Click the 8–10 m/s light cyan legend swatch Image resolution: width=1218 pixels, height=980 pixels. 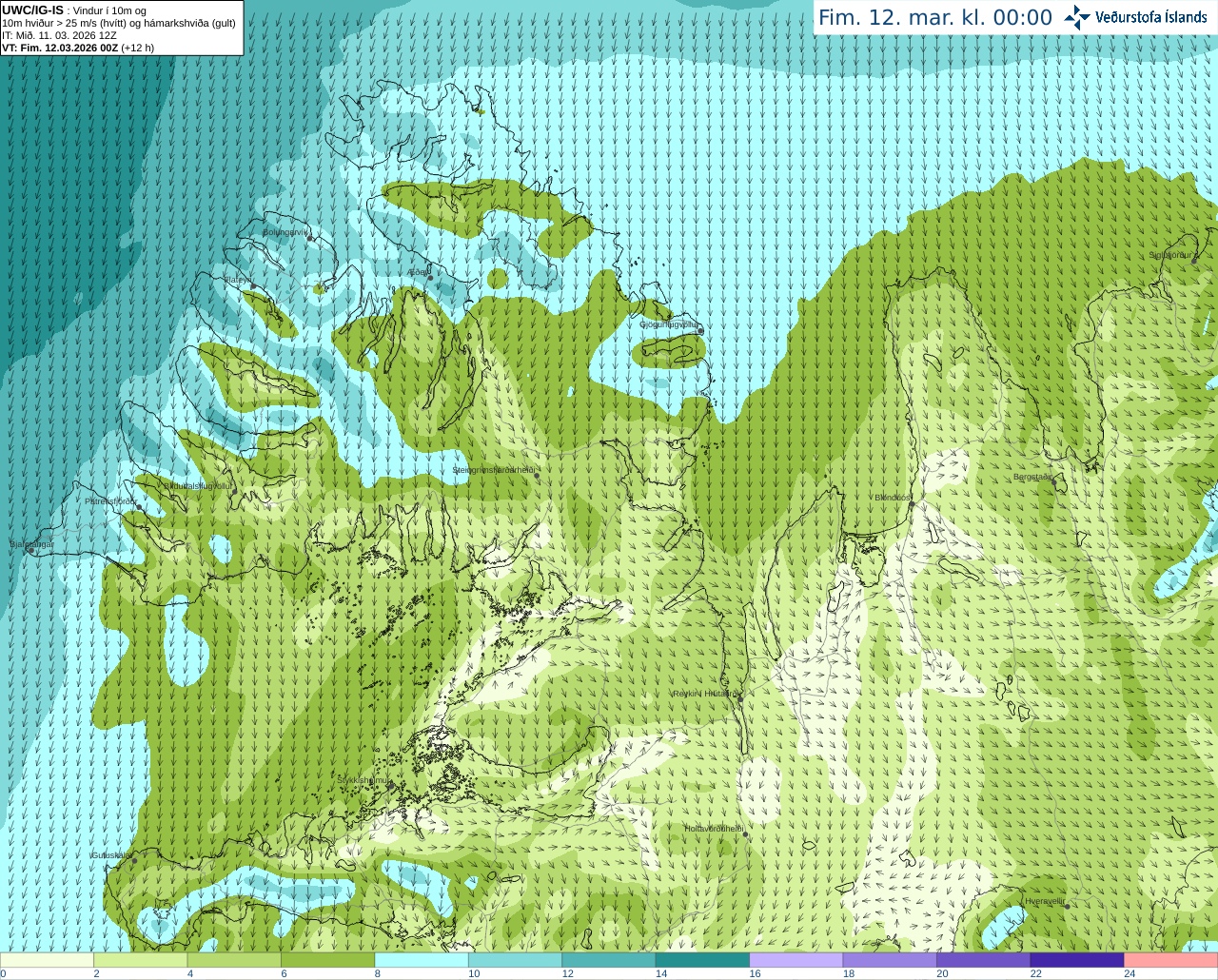[422, 960]
